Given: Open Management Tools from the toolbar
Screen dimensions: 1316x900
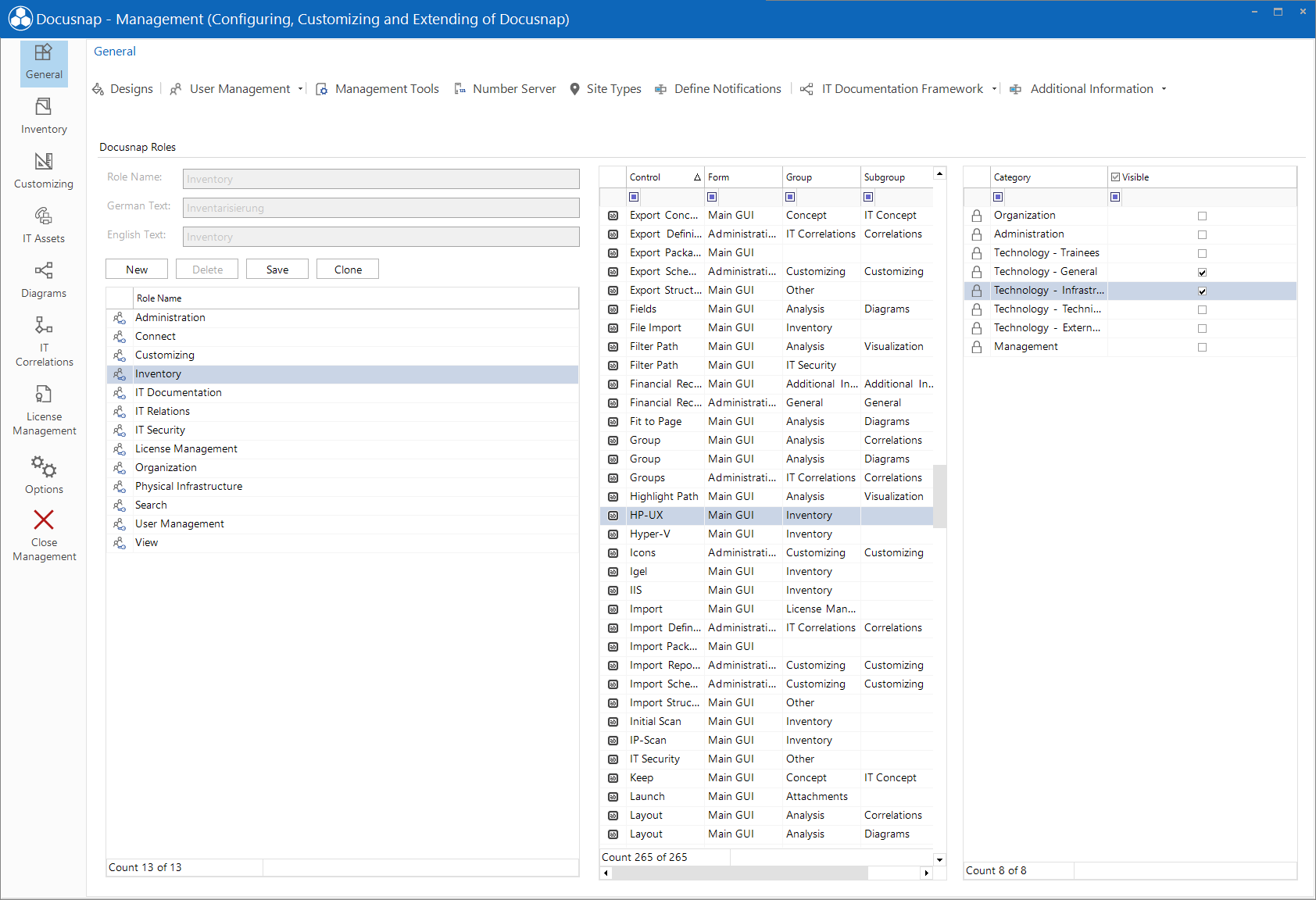Looking at the screenshot, I should (377, 89).
